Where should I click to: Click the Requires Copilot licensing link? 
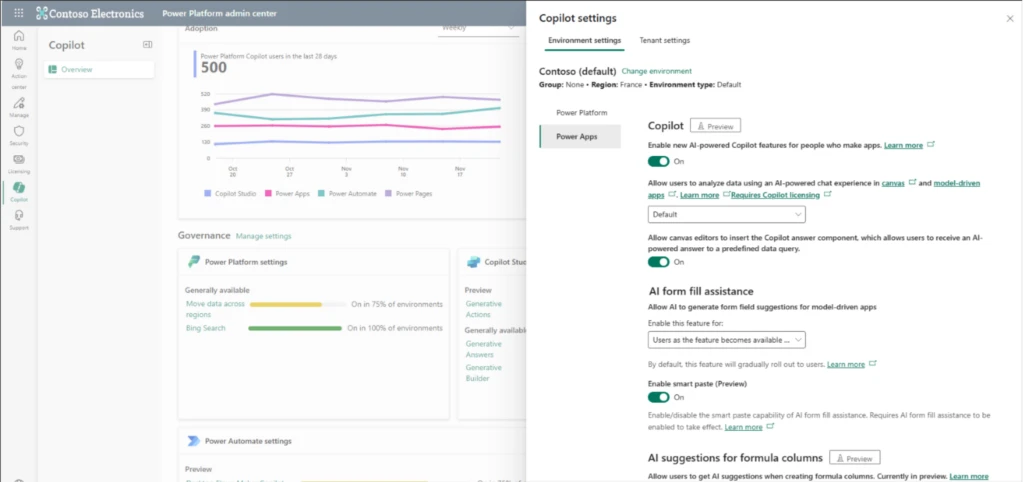pos(775,195)
